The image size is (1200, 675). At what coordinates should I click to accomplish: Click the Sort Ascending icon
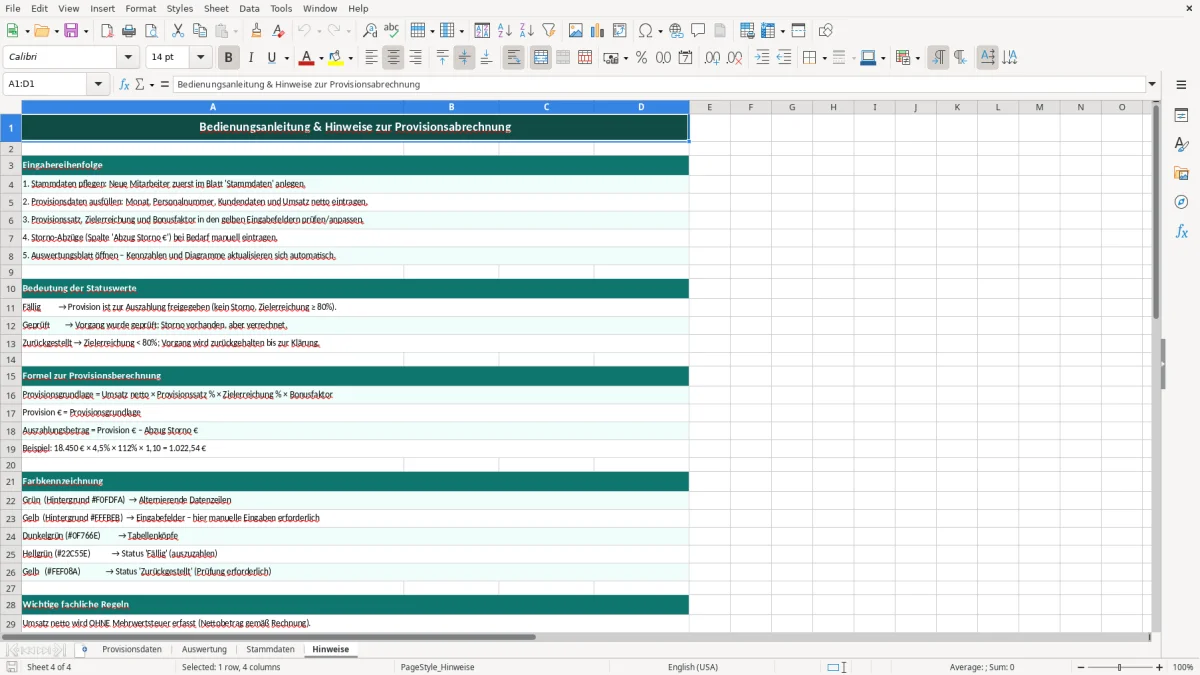point(505,31)
